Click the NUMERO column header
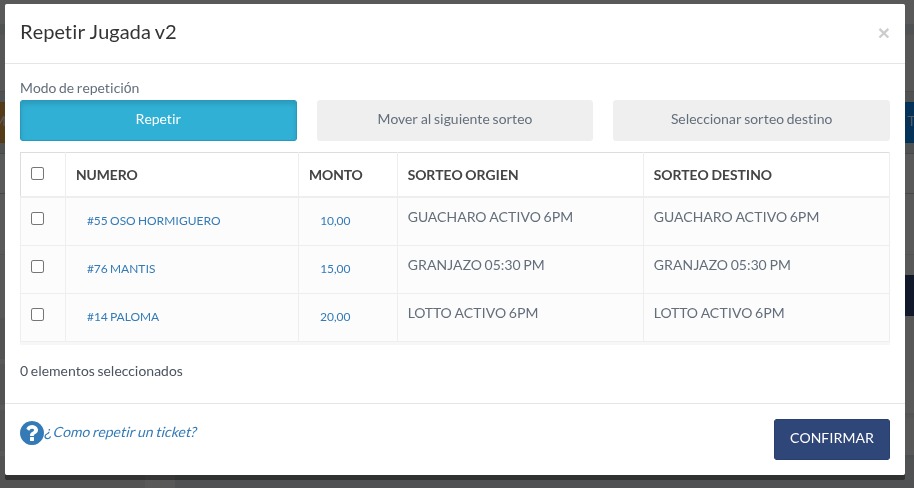 pos(107,175)
